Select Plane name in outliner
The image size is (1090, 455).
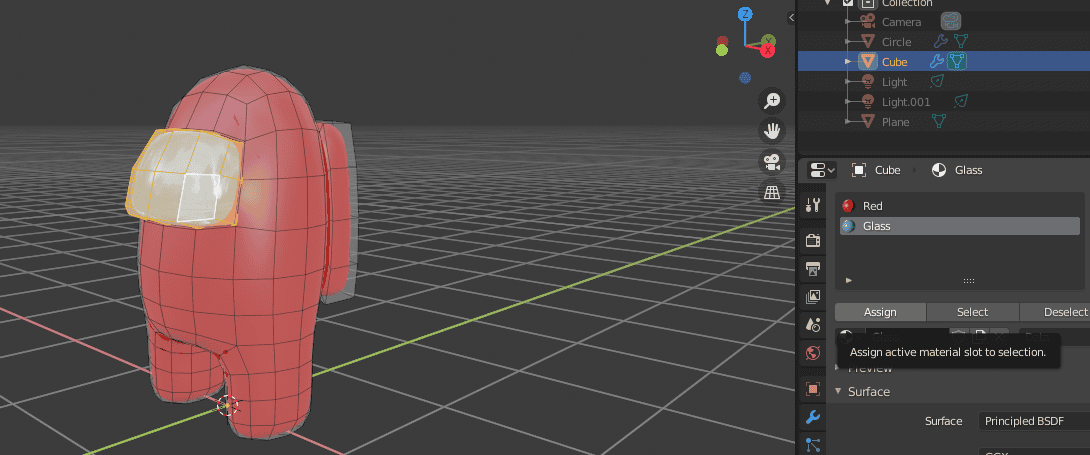tap(895, 122)
